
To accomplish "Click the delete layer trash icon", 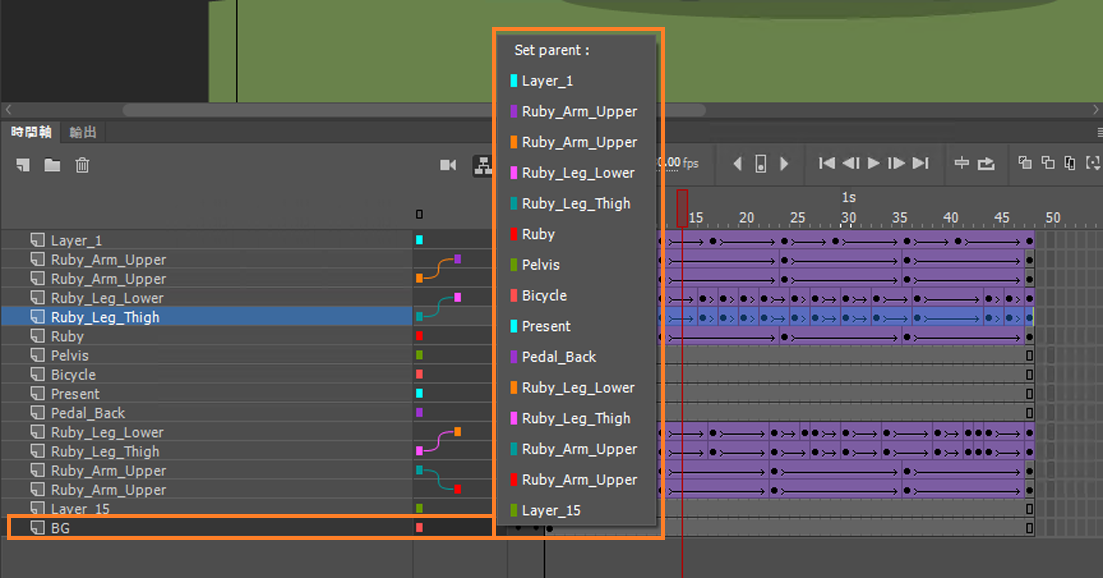I will coord(83,165).
